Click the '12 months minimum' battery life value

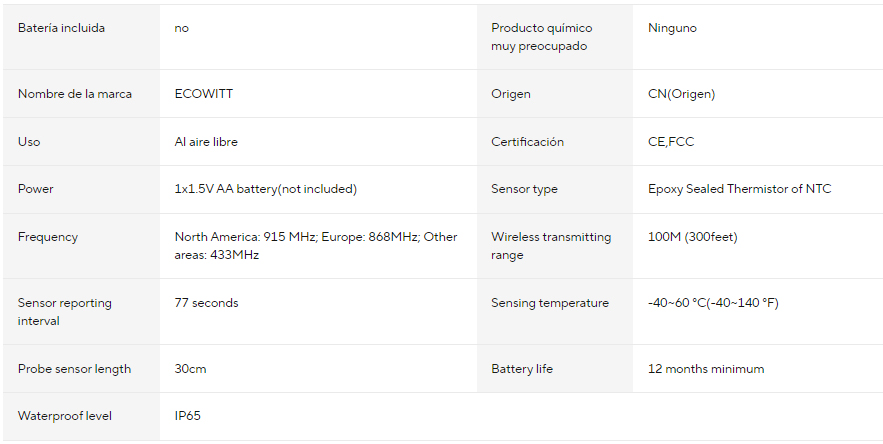pyautogui.click(x=706, y=369)
